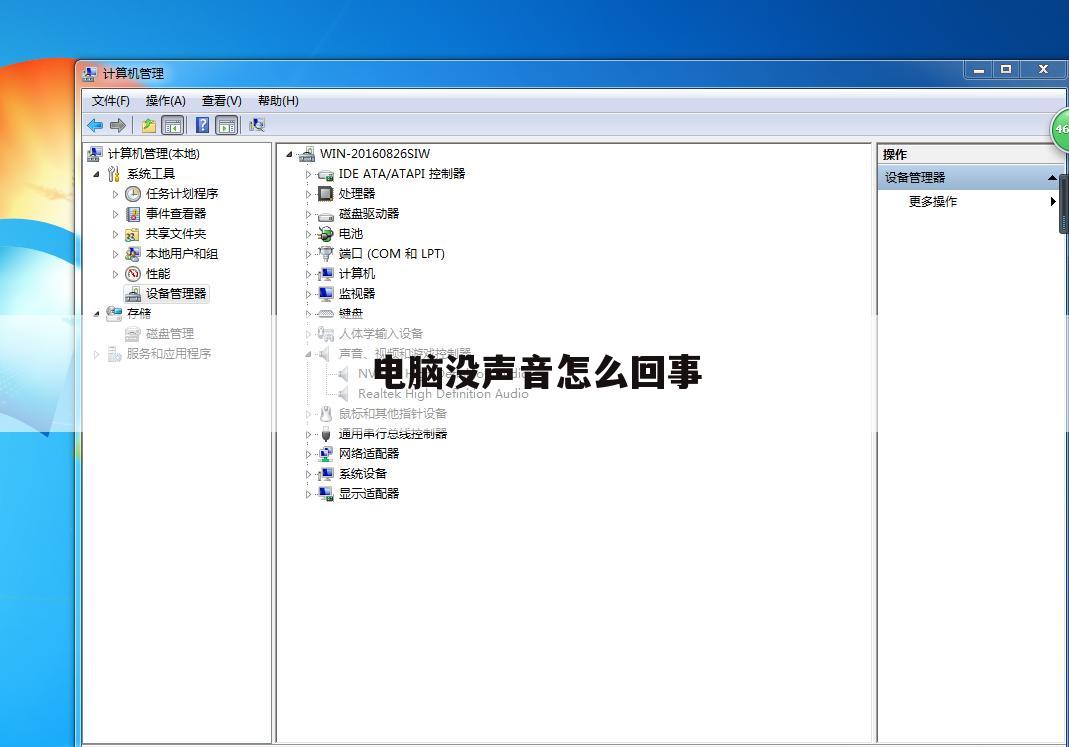Click the 任务计划程序 clock icon

(x=133, y=194)
